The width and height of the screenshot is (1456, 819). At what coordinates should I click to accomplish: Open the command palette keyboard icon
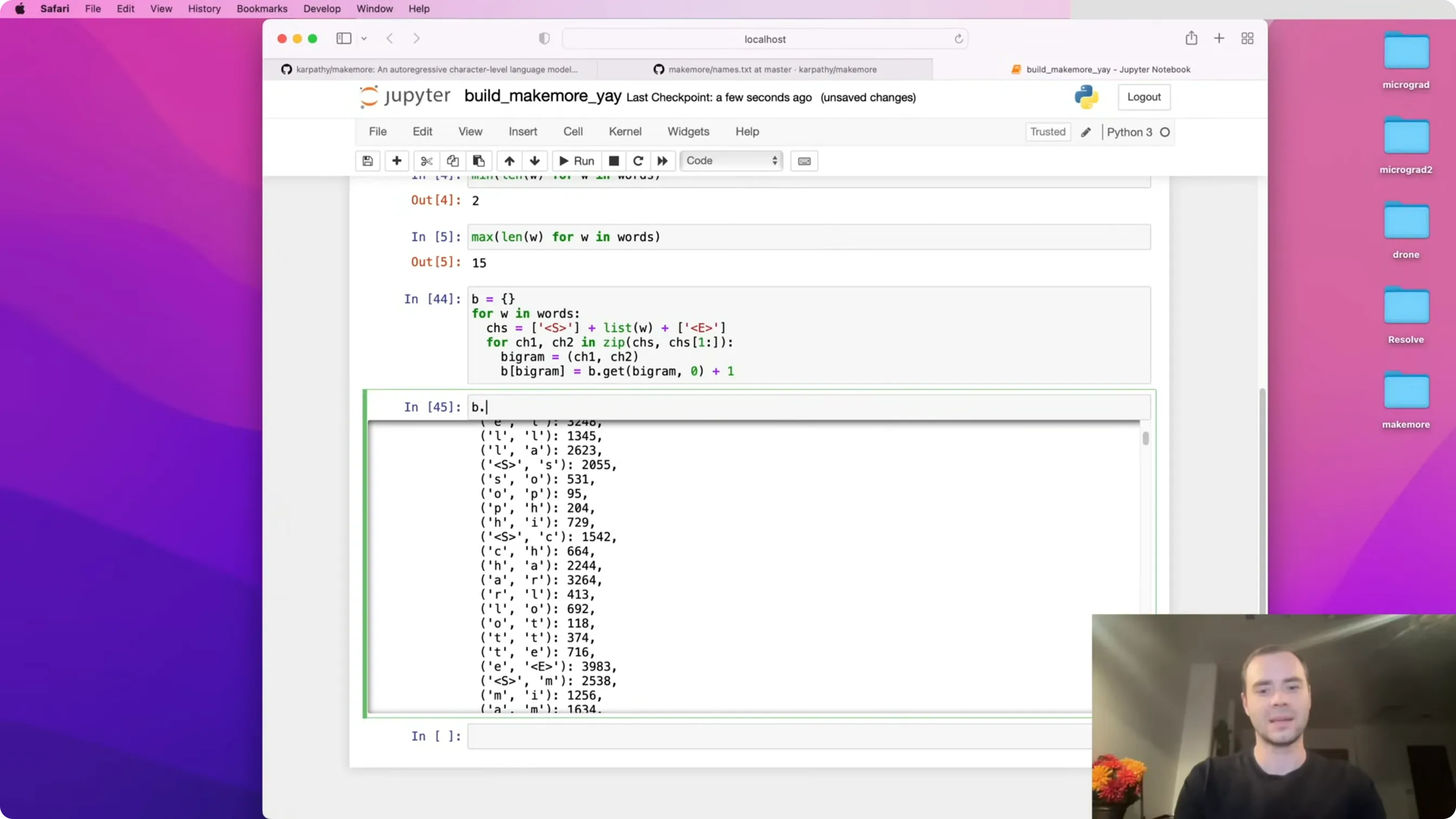(x=804, y=161)
